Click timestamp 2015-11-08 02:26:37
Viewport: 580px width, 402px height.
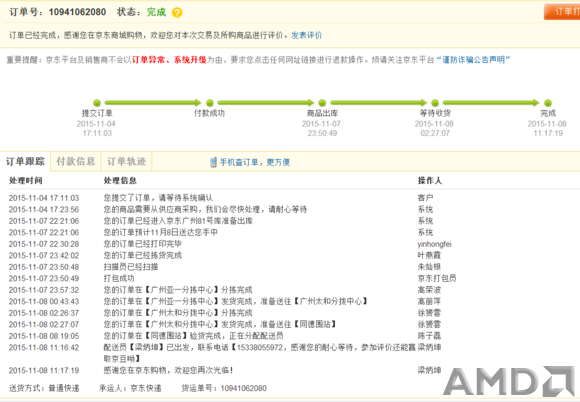click(x=44, y=313)
